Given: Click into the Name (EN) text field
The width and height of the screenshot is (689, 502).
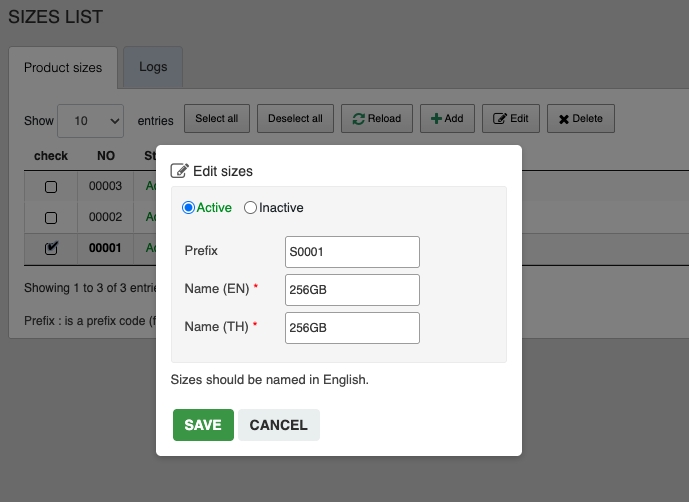Looking at the screenshot, I should tap(352, 289).
